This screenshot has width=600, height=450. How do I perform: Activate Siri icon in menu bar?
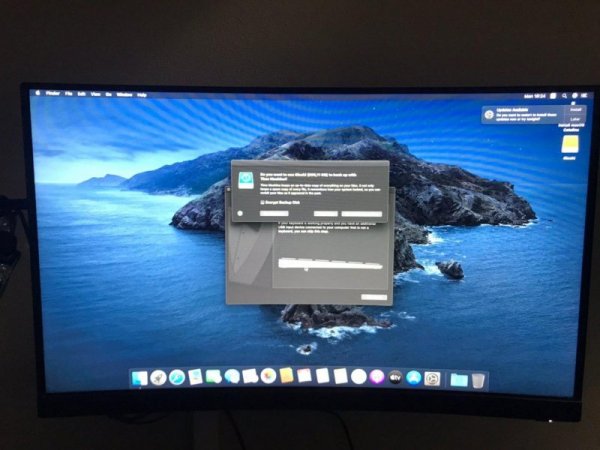(574, 96)
